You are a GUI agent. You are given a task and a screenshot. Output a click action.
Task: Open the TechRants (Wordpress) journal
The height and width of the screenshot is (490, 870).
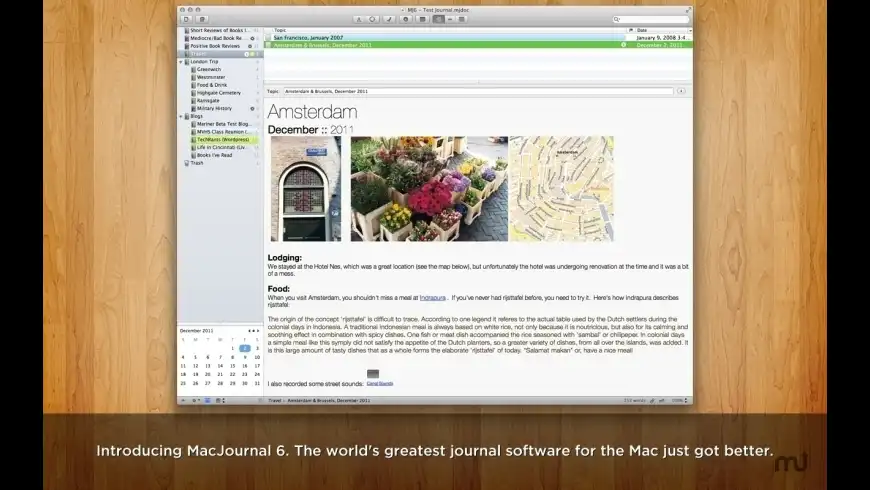(x=223, y=139)
